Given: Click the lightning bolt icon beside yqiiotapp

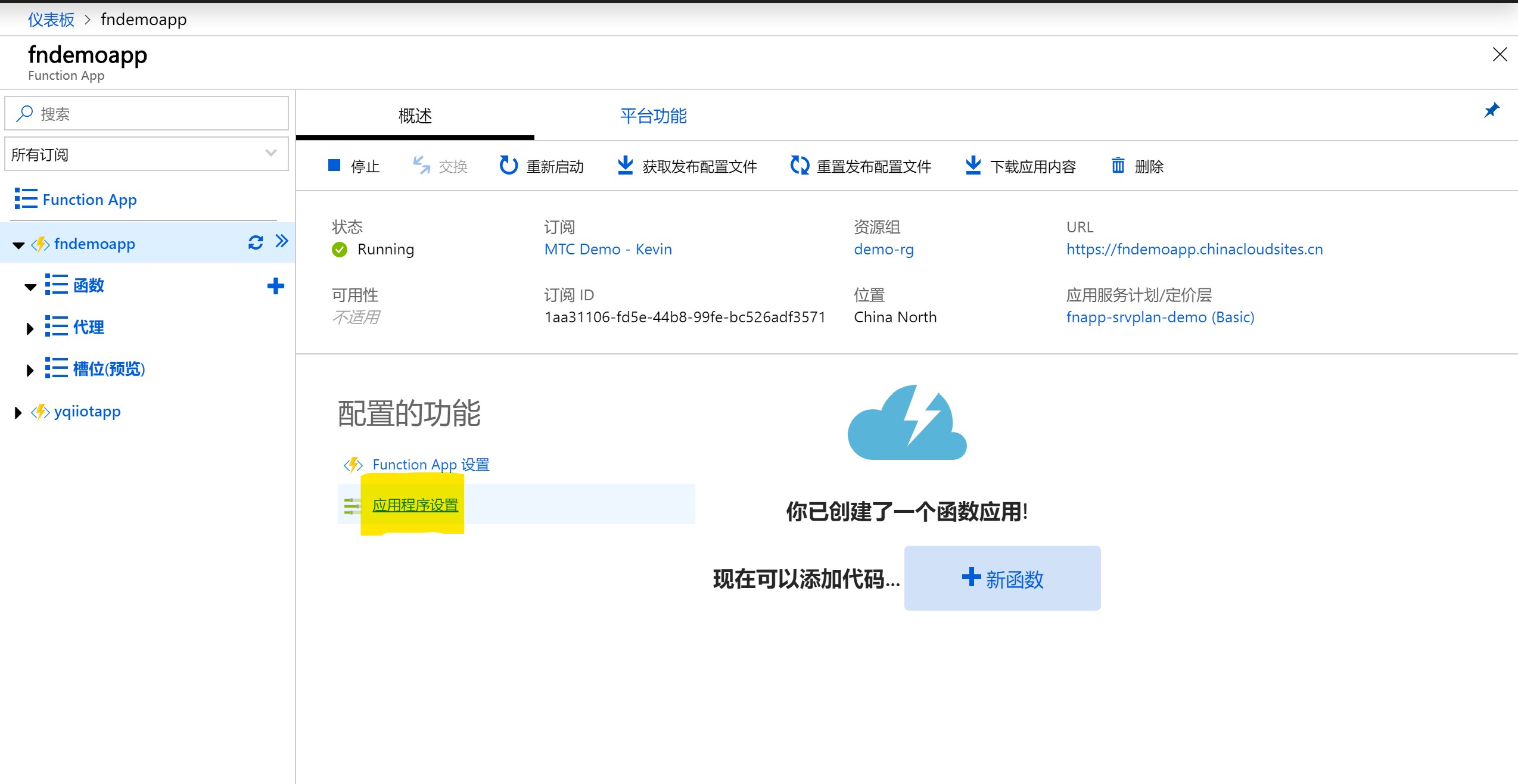Looking at the screenshot, I should tap(41, 412).
